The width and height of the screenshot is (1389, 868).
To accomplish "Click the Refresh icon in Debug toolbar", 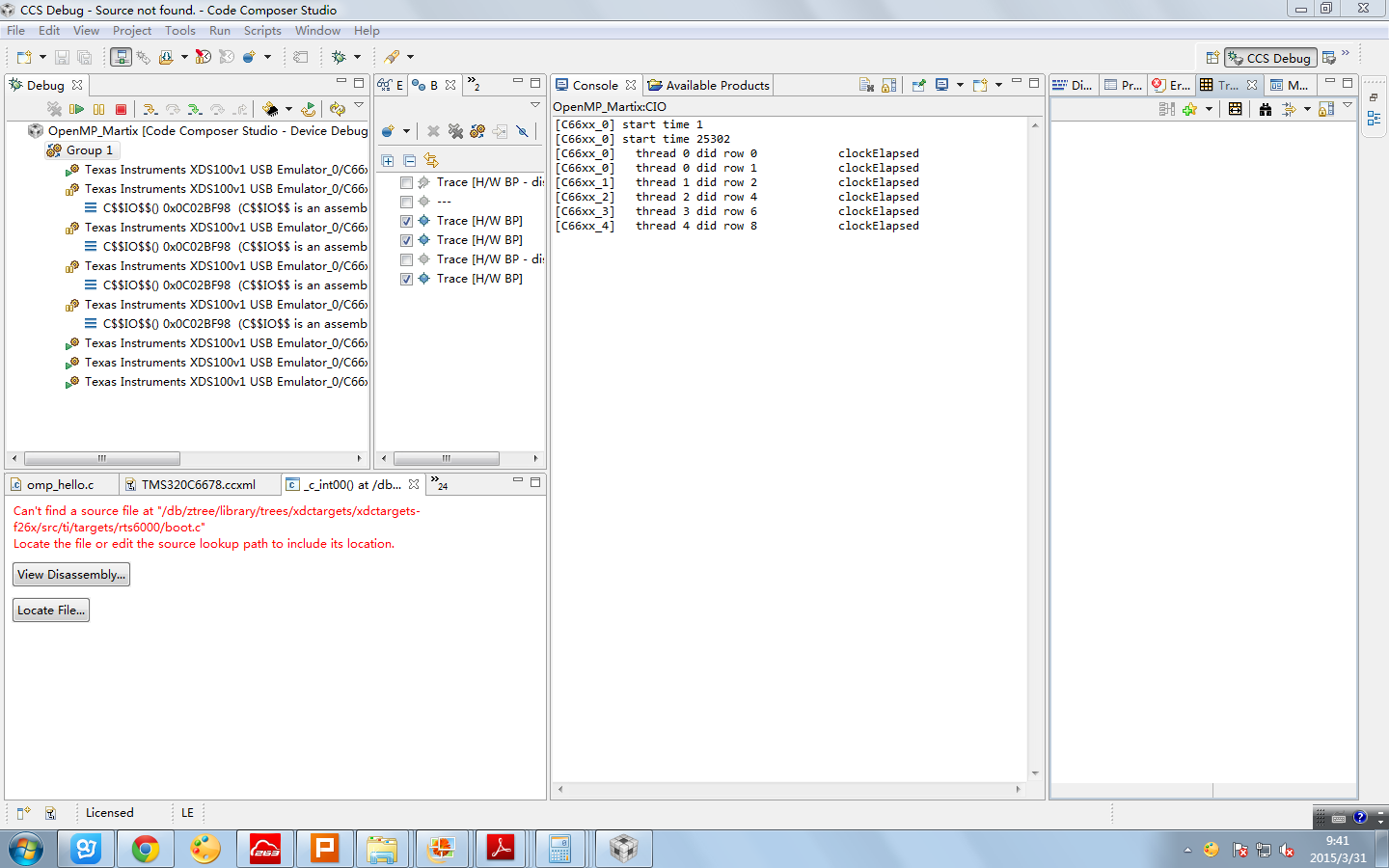I will coord(337,109).
